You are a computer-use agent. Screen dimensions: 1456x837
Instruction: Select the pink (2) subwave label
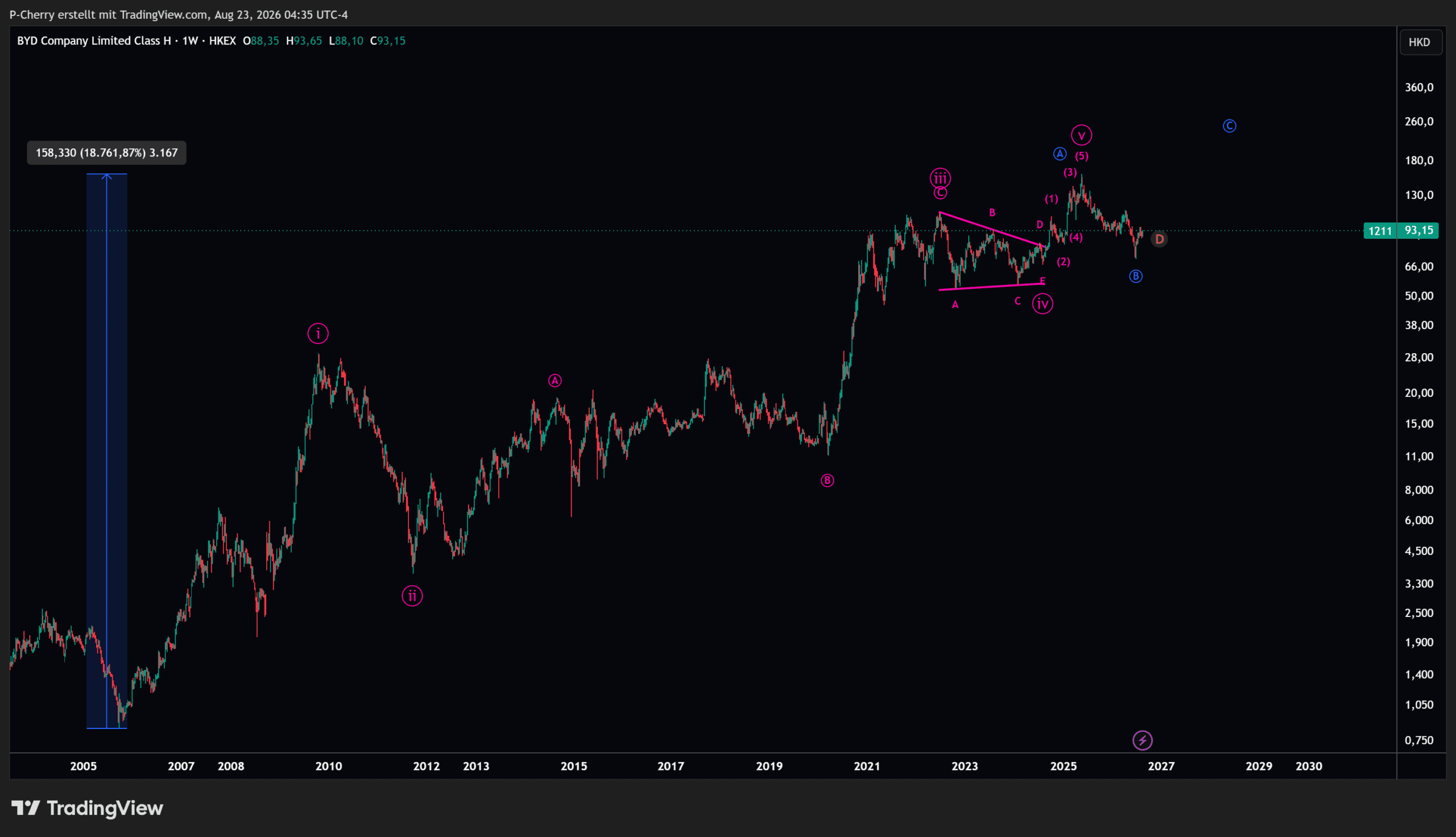tap(1064, 262)
